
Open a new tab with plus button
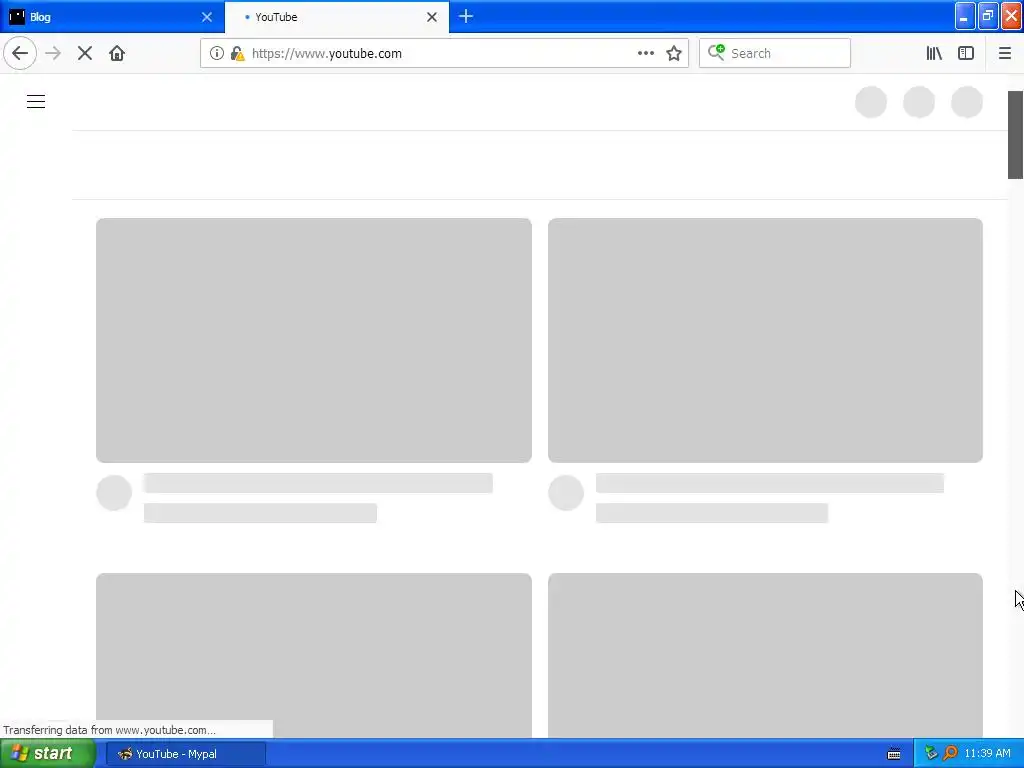[x=466, y=17]
